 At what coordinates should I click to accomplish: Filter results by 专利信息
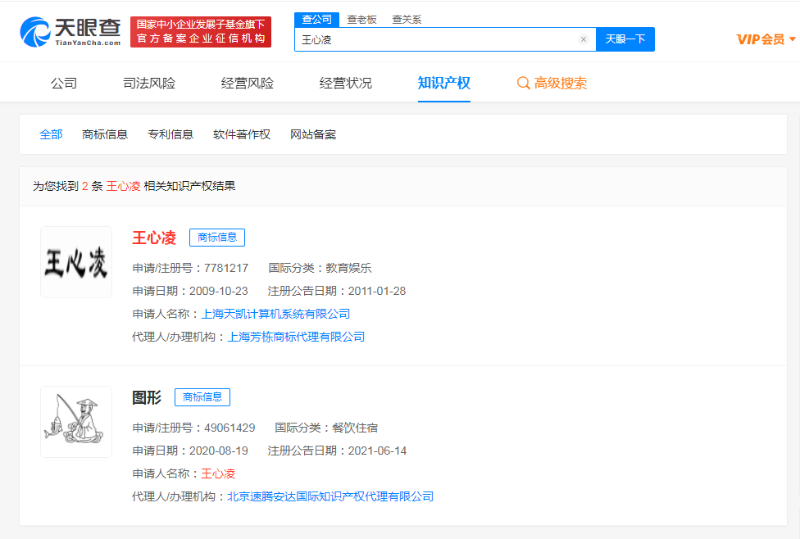170,134
